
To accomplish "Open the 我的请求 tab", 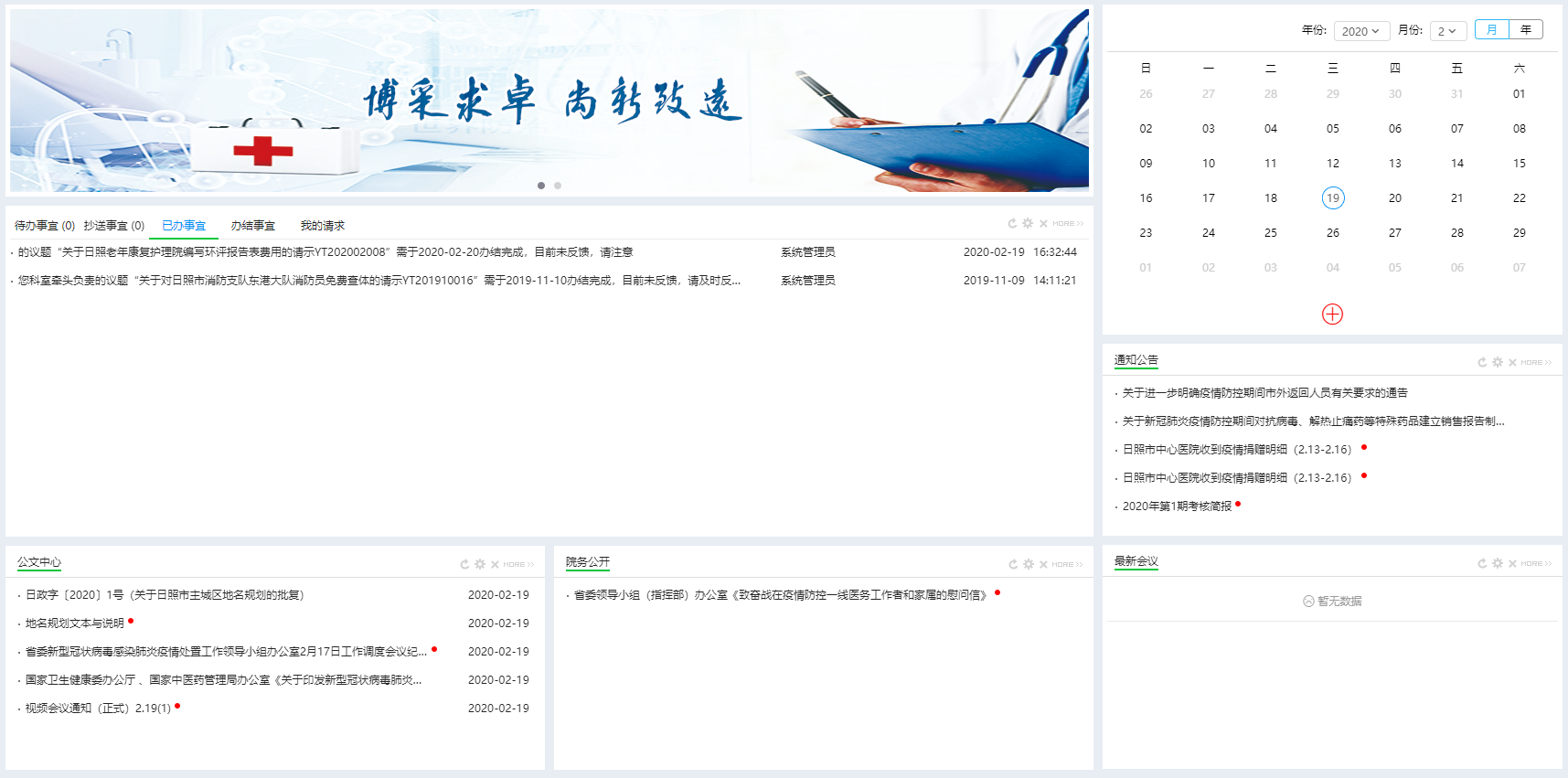I will [x=323, y=226].
